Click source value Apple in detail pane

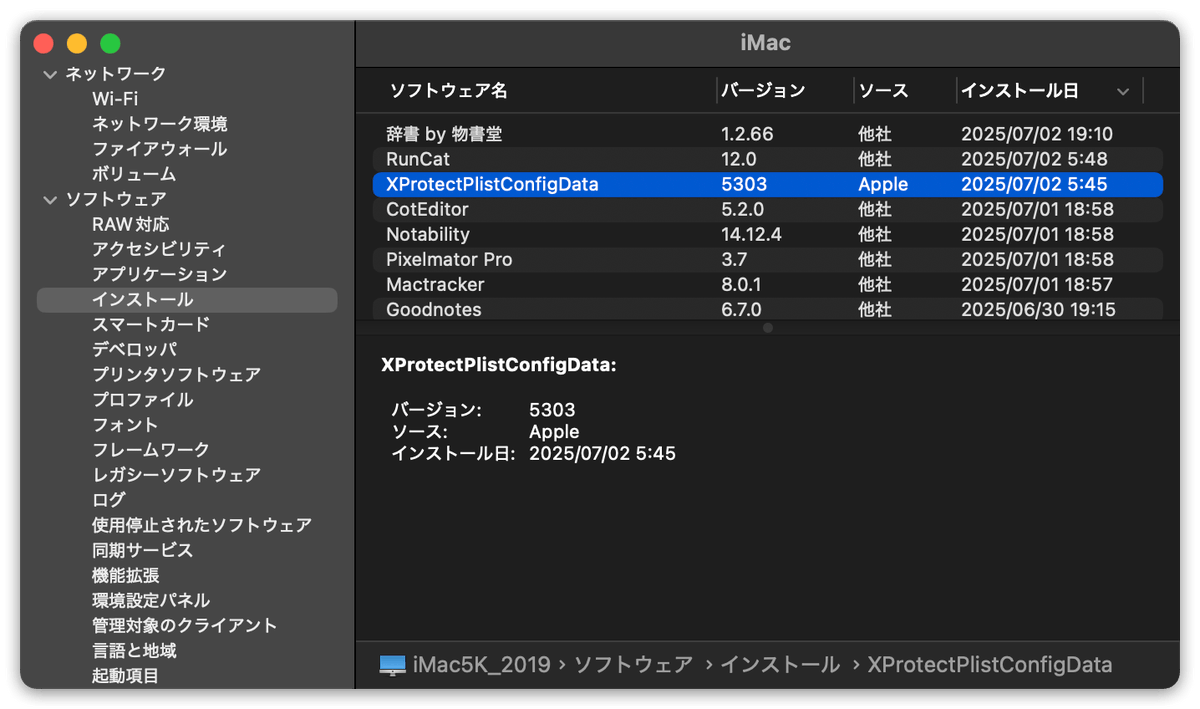554,432
